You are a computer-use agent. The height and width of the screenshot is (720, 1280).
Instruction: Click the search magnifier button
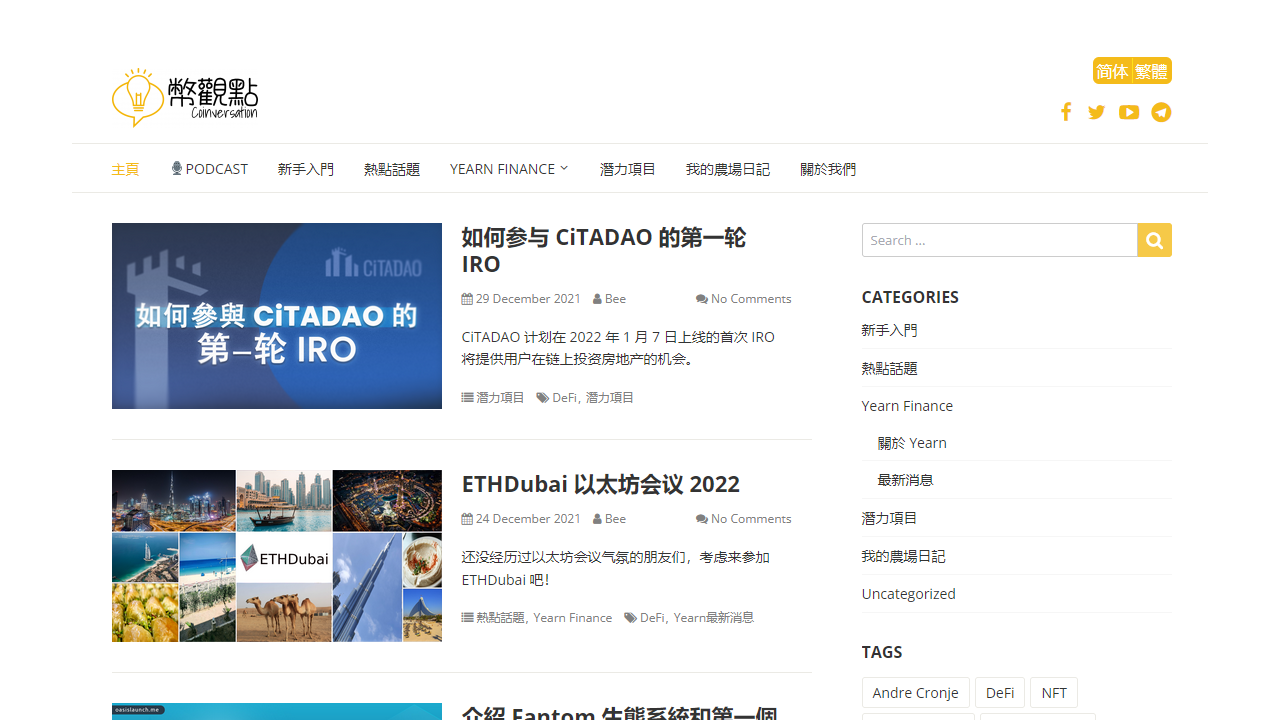(x=1154, y=240)
